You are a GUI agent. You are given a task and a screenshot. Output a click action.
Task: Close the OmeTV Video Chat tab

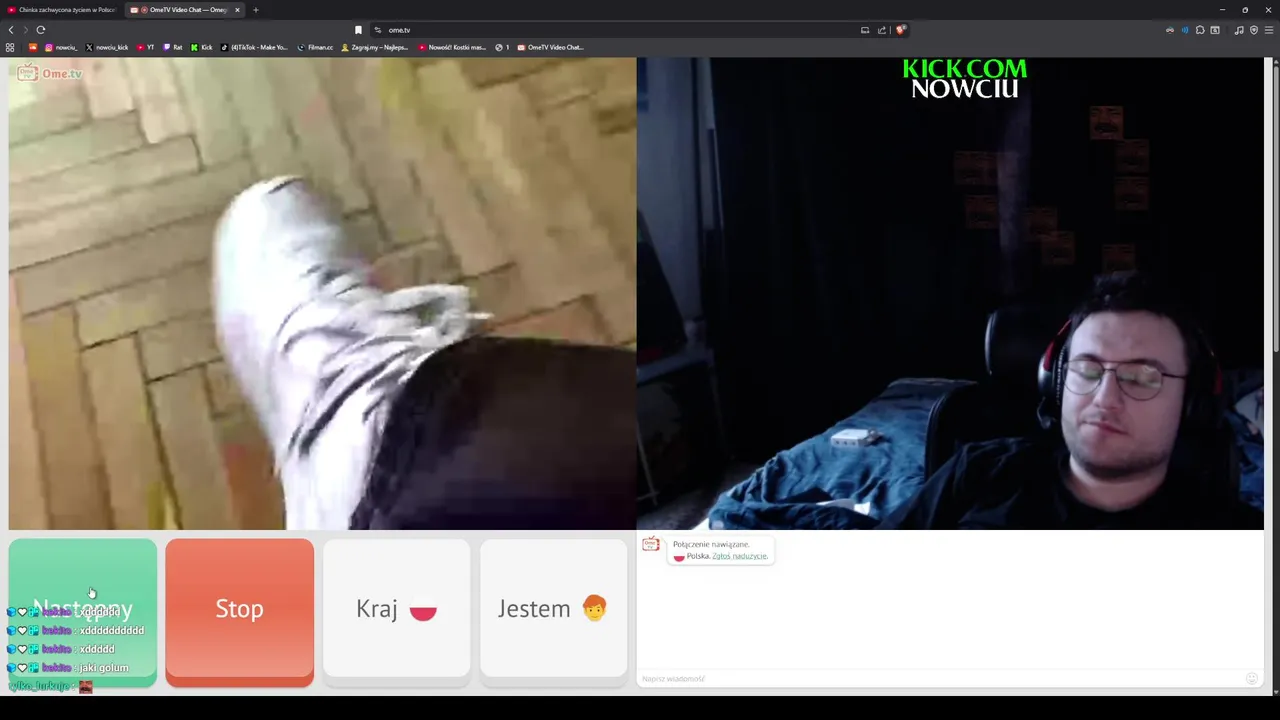point(237,10)
